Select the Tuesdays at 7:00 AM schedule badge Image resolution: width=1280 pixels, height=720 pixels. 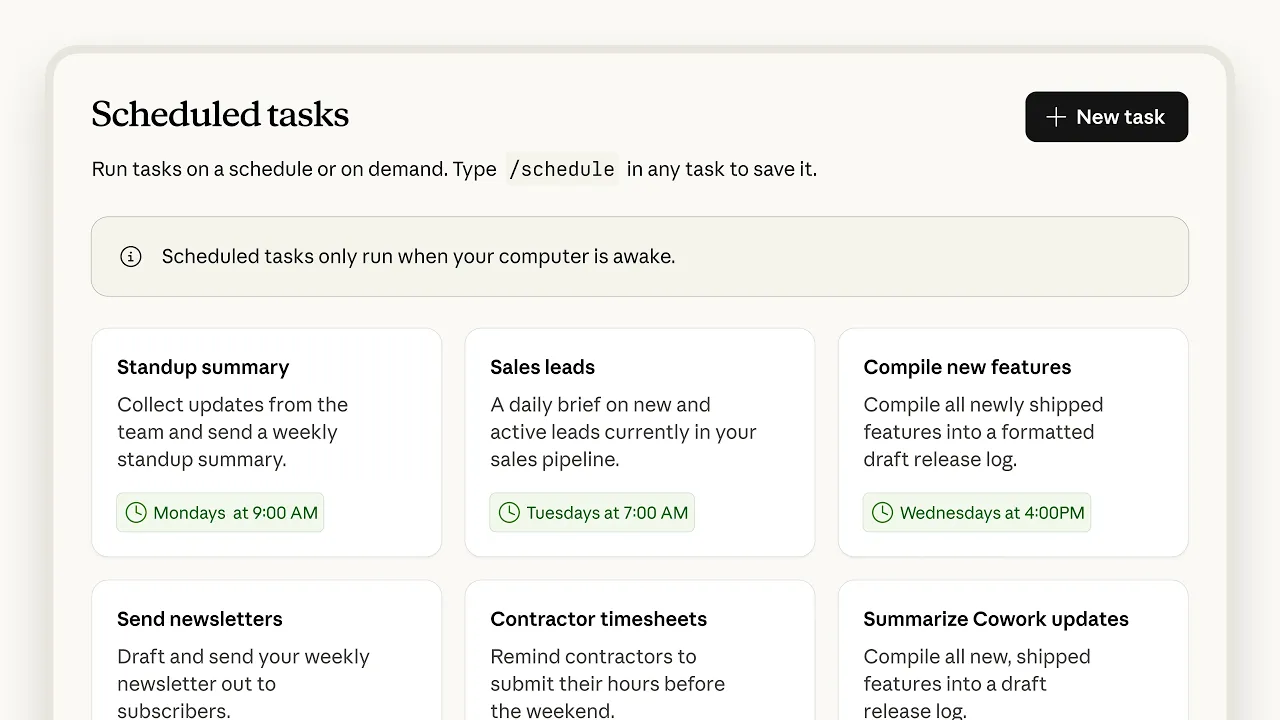(x=592, y=512)
